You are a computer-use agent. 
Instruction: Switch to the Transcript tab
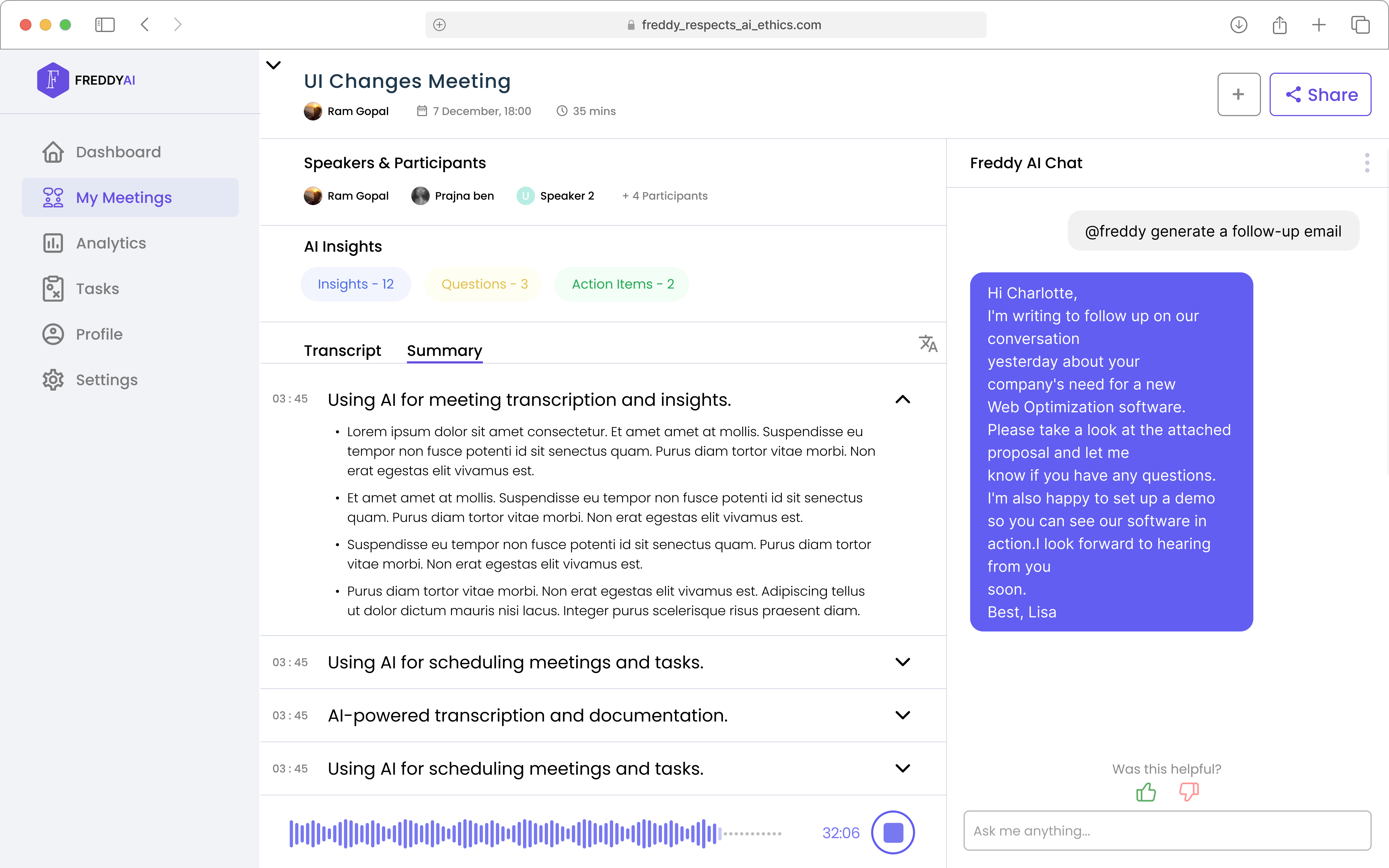click(342, 350)
